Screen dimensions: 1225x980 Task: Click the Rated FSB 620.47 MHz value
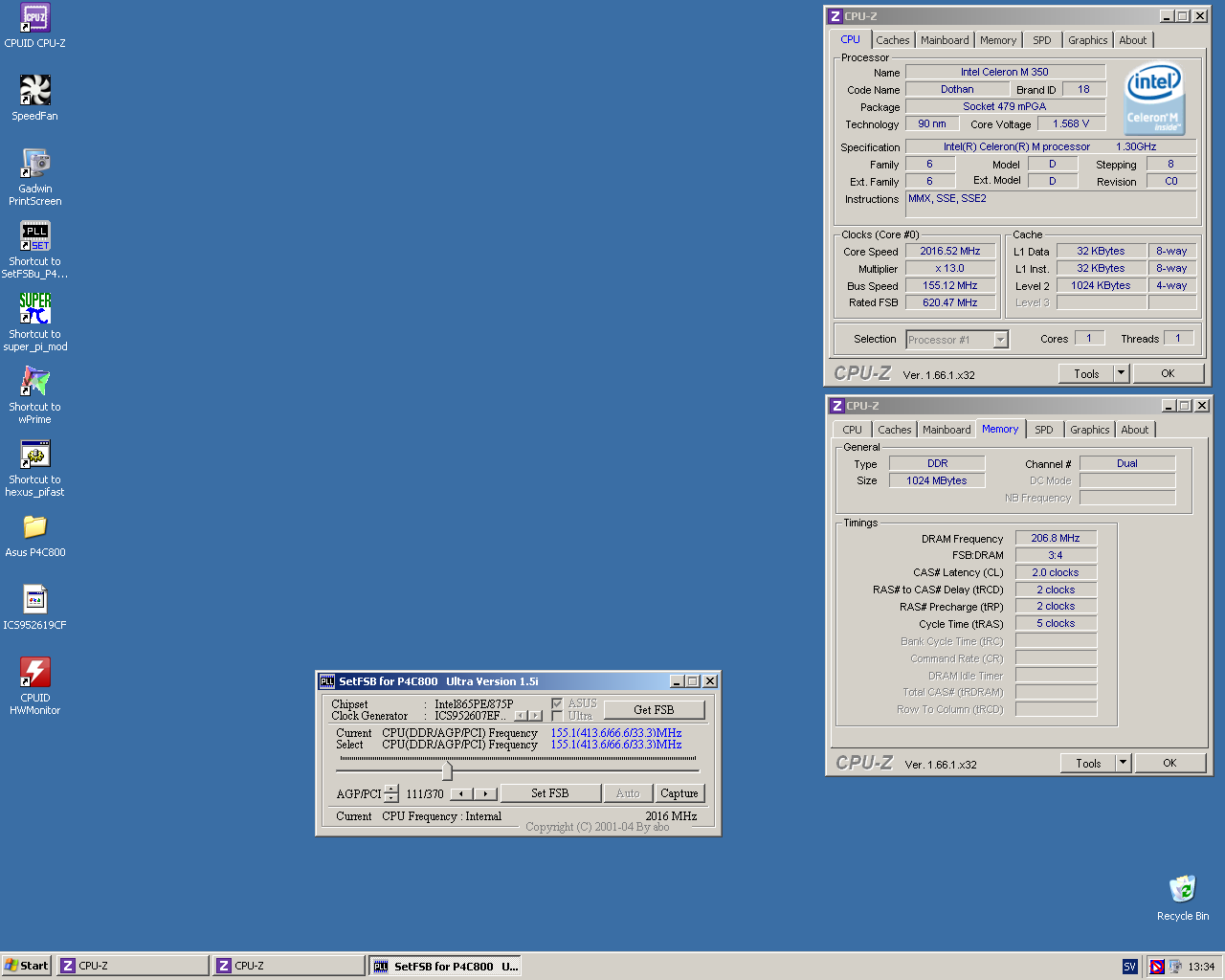tap(950, 303)
